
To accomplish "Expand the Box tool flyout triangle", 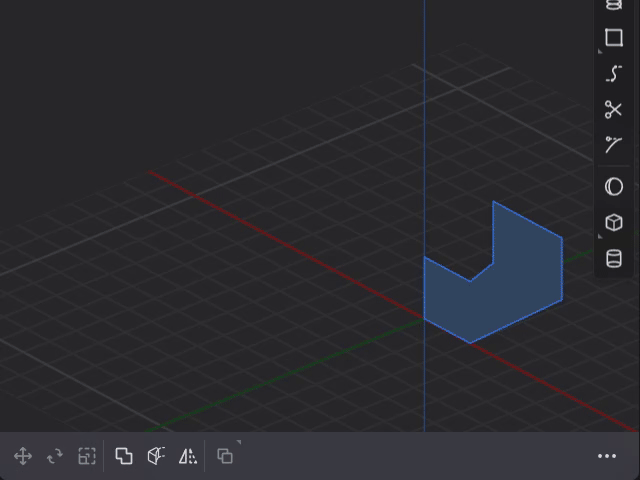I will [600, 236].
